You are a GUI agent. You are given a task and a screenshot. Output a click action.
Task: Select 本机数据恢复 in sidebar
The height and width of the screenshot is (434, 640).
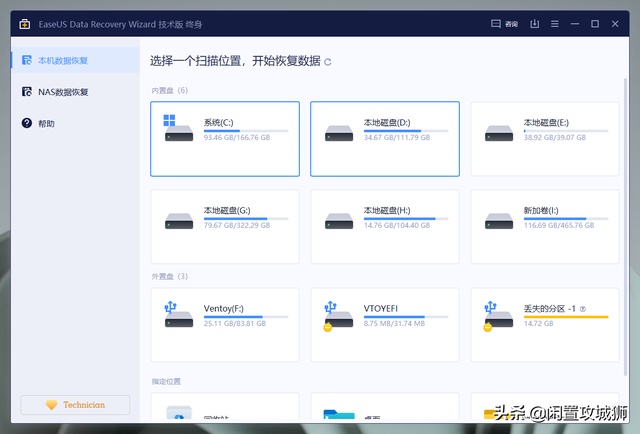tap(76, 60)
